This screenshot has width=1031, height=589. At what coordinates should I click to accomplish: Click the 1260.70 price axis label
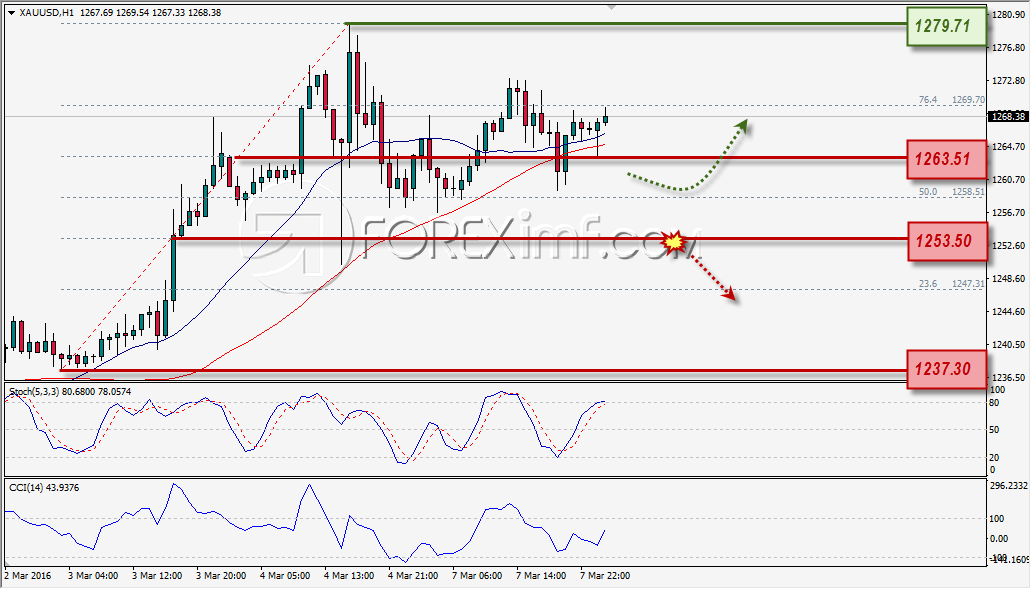tap(1008, 179)
